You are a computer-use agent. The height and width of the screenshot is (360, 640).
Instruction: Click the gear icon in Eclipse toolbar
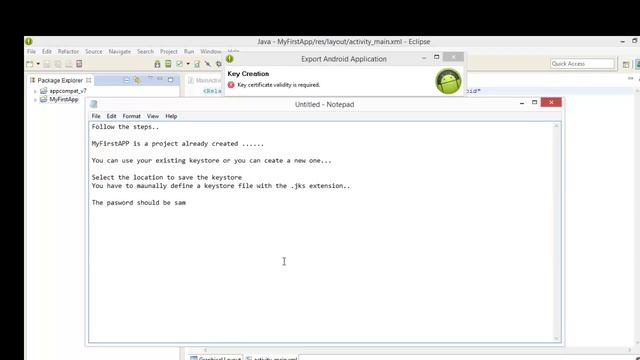pyautogui.click(x=218, y=64)
